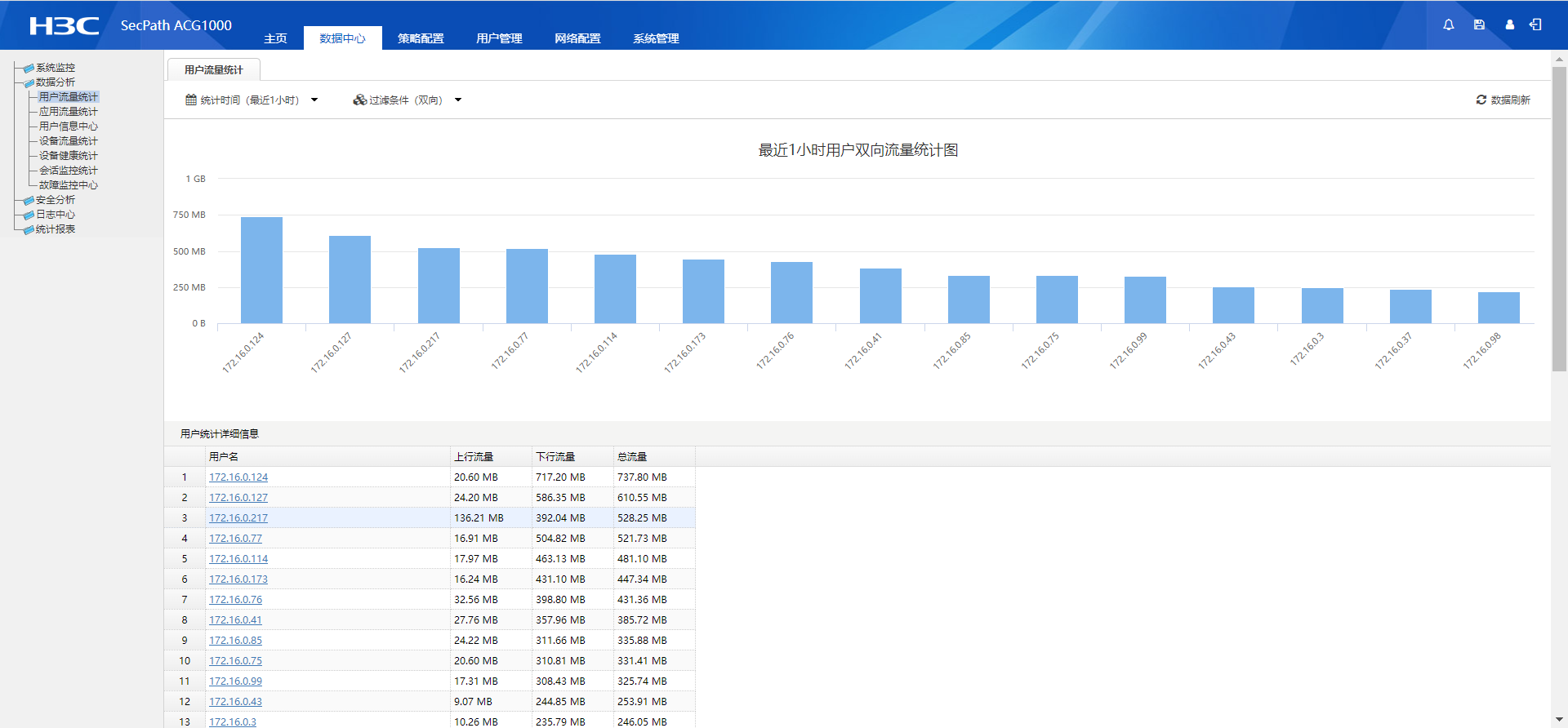Screen dimensions: 1568x728
Task: Open the 系统管理 top menu
Action: pyautogui.click(x=656, y=38)
